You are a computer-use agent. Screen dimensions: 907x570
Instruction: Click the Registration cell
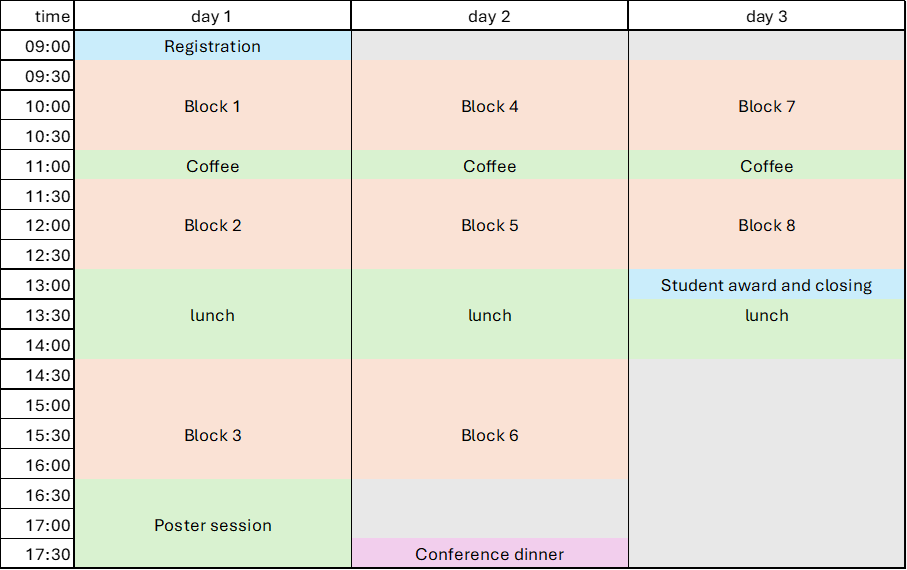point(213,46)
